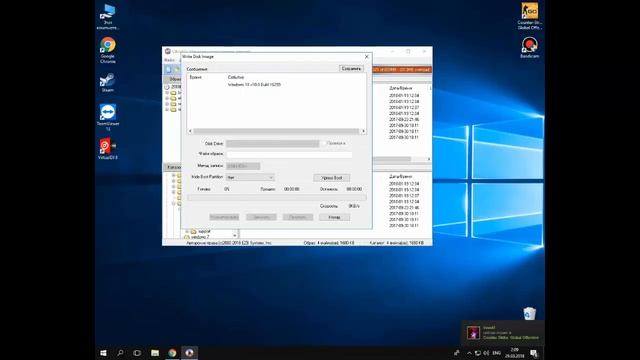Click the Записать button
The image size is (640, 360).
[x=261, y=217]
